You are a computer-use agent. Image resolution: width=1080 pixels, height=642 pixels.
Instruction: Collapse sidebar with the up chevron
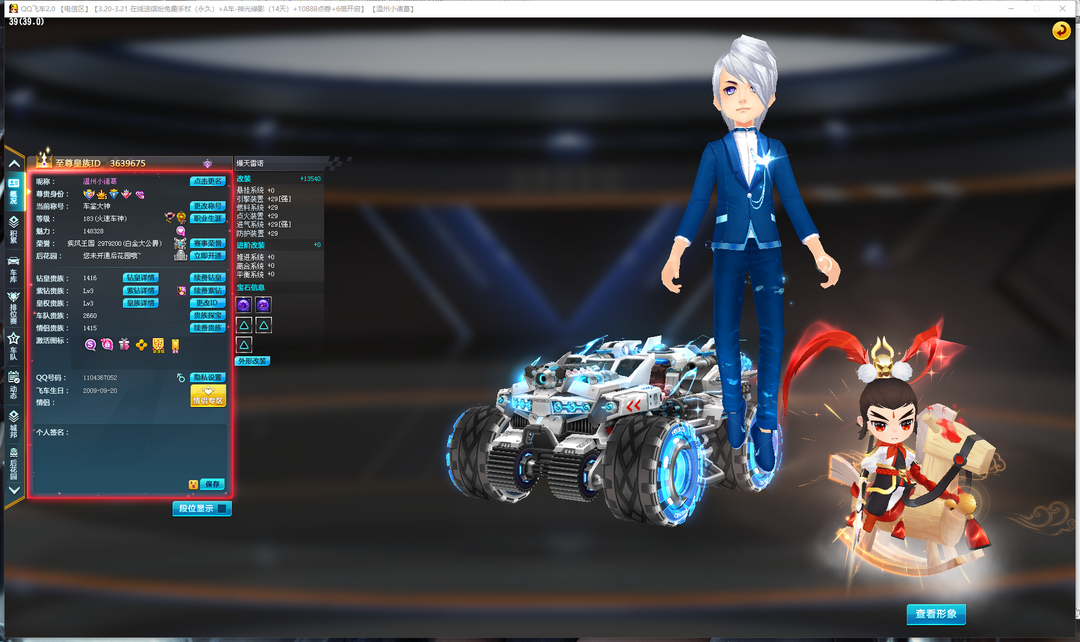click(14, 164)
